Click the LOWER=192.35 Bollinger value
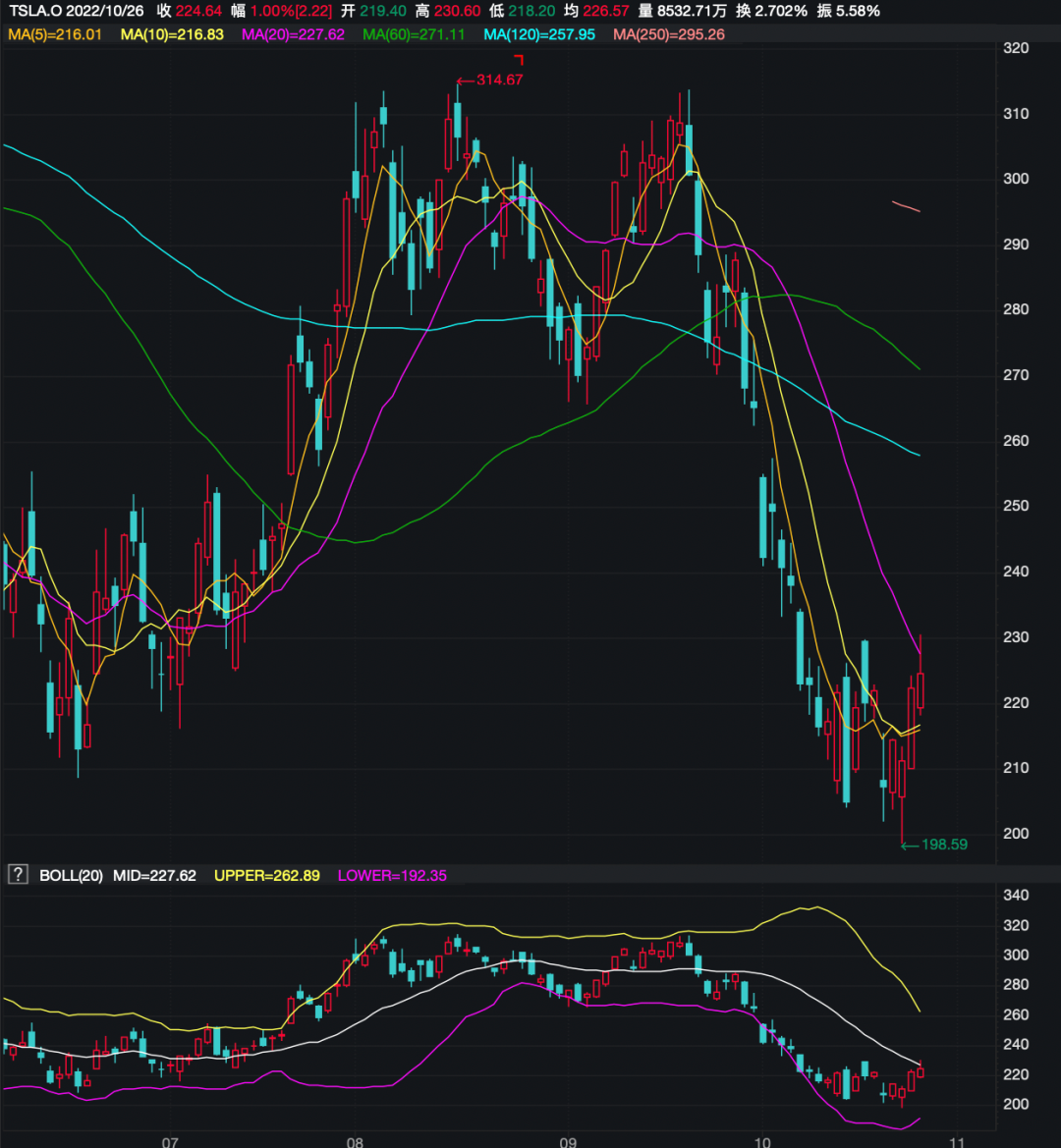Image resolution: width=1061 pixels, height=1148 pixels. coord(392,875)
